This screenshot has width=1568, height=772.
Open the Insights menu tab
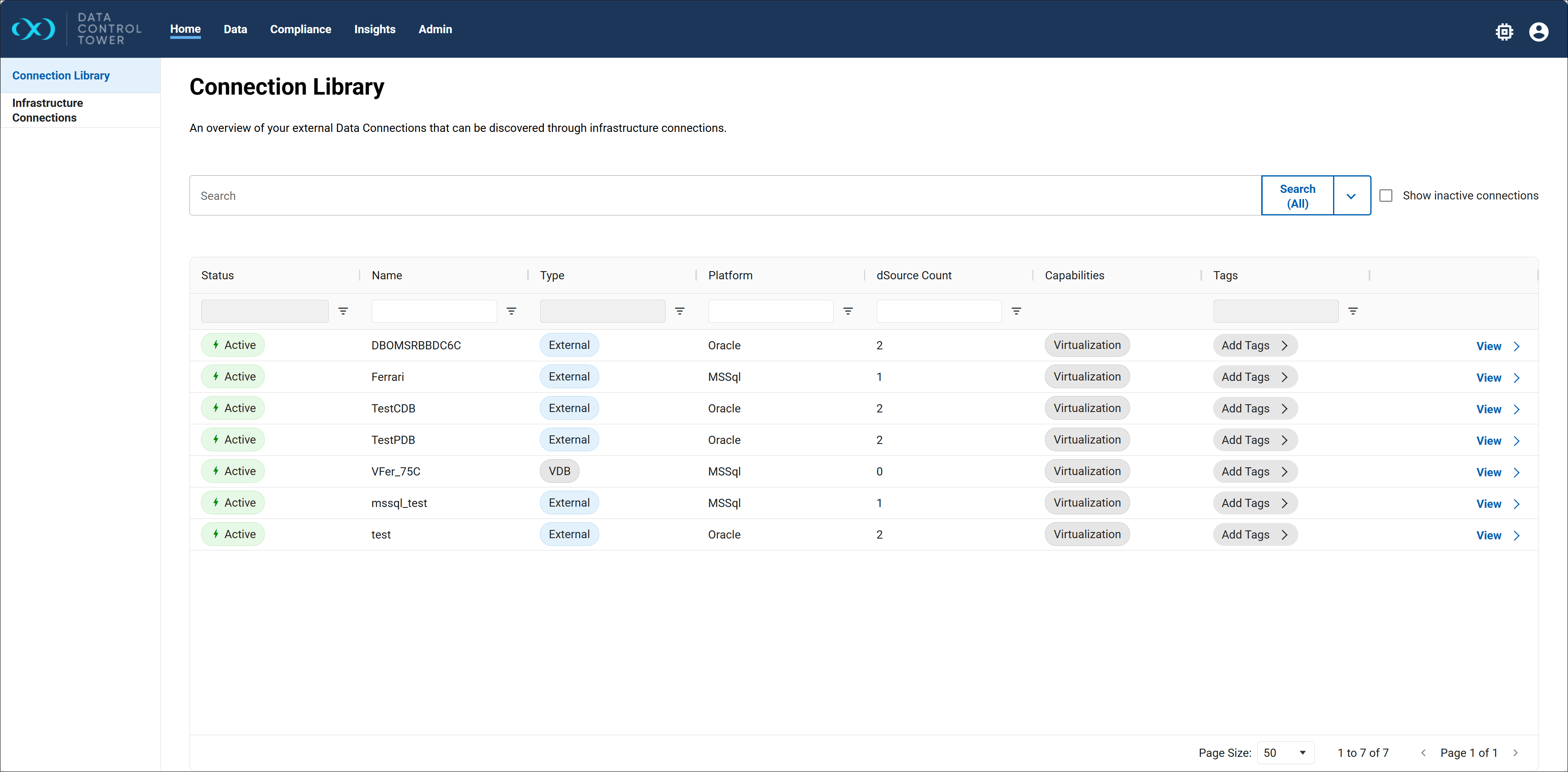[x=375, y=29]
